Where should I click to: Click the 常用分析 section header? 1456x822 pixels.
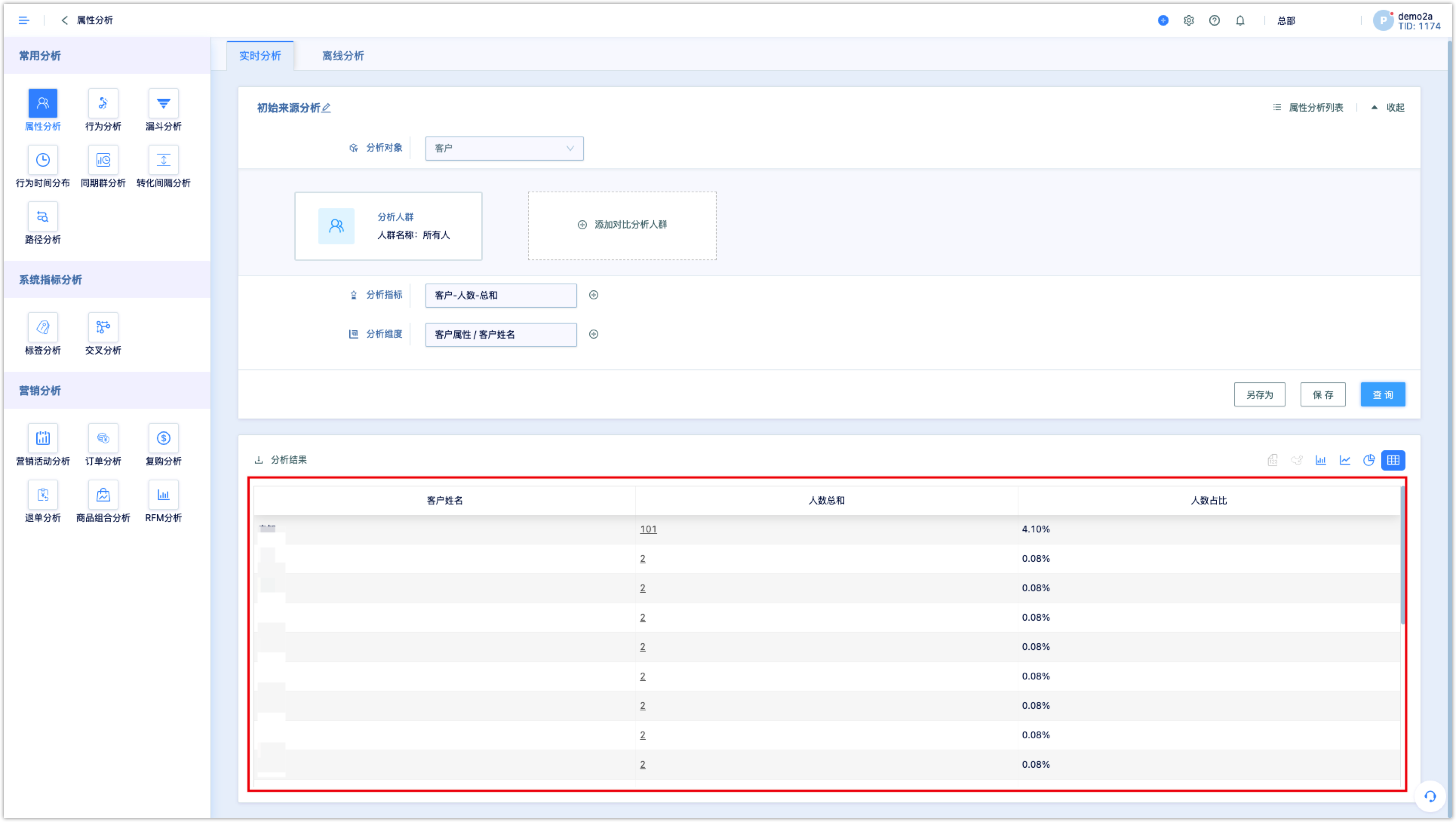click(x=108, y=55)
